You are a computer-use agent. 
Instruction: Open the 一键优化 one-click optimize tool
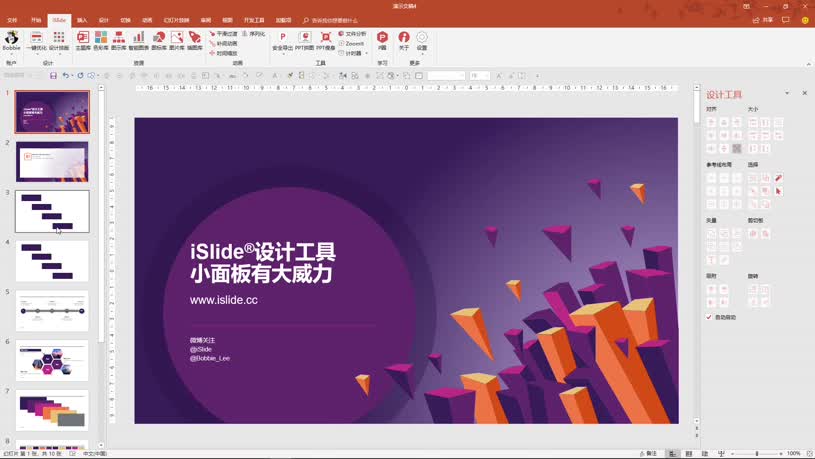coord(36,41)
